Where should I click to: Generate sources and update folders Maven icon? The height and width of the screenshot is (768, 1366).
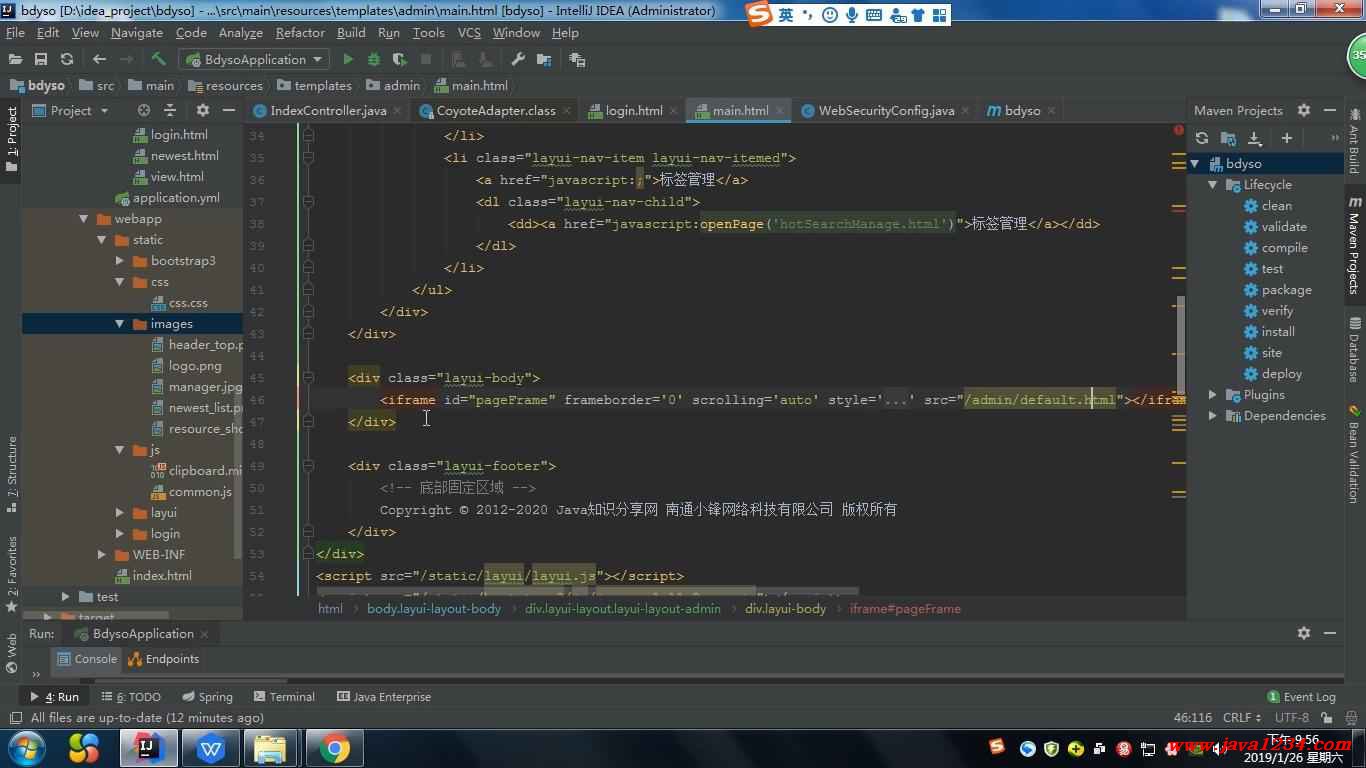point(1228,138)
